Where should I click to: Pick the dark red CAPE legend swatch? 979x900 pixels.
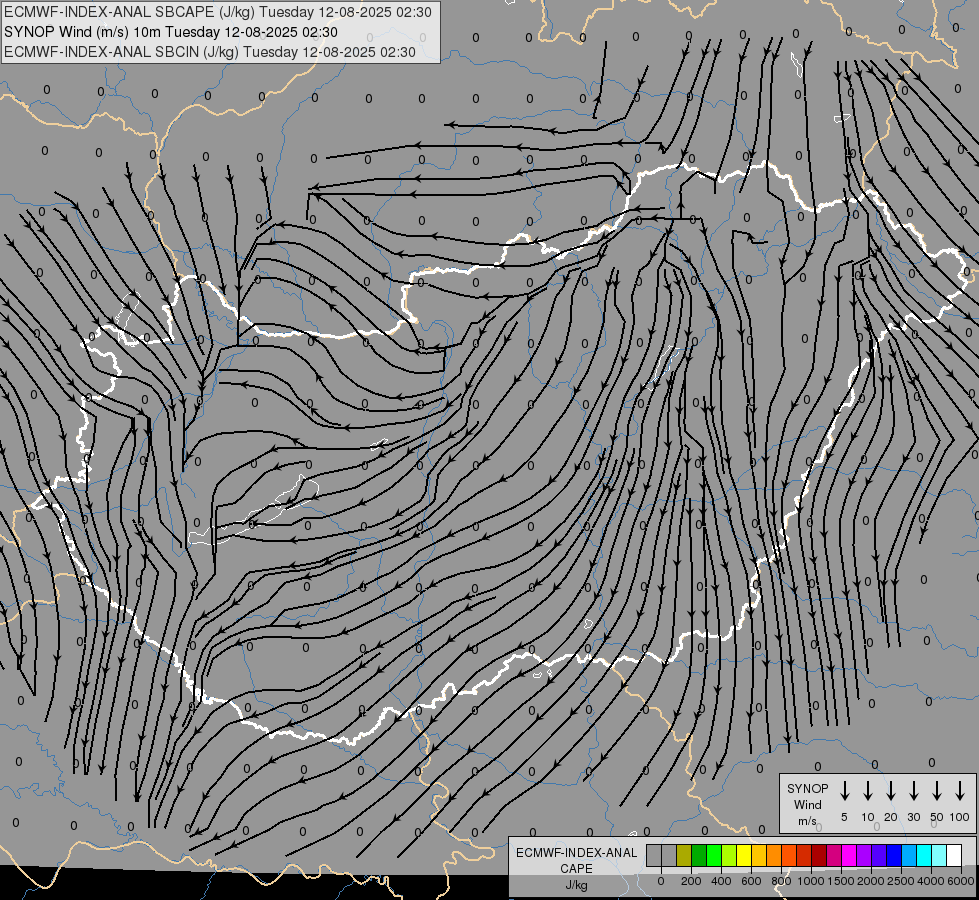819,856
